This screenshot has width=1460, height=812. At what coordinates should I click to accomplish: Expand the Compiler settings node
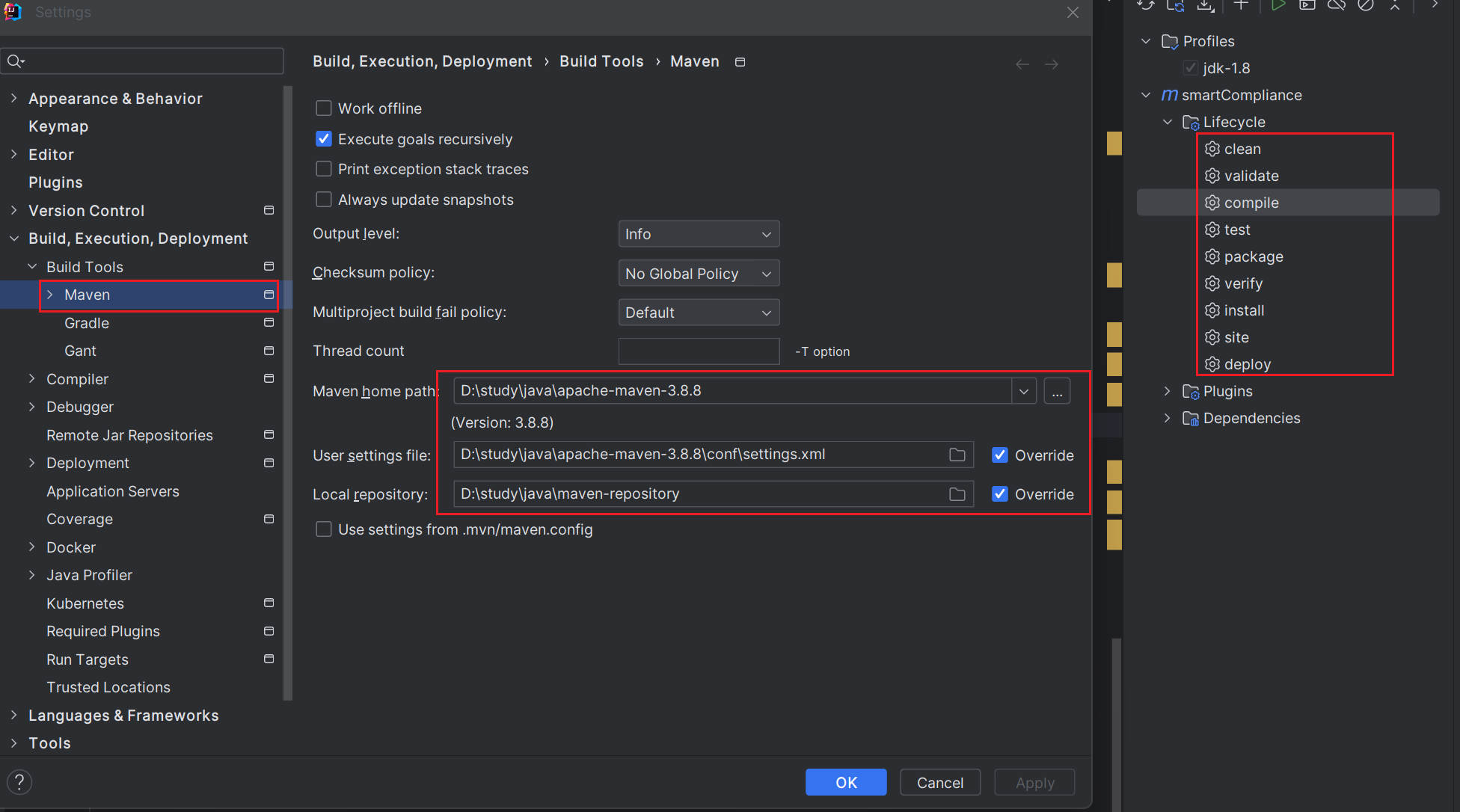32,379
